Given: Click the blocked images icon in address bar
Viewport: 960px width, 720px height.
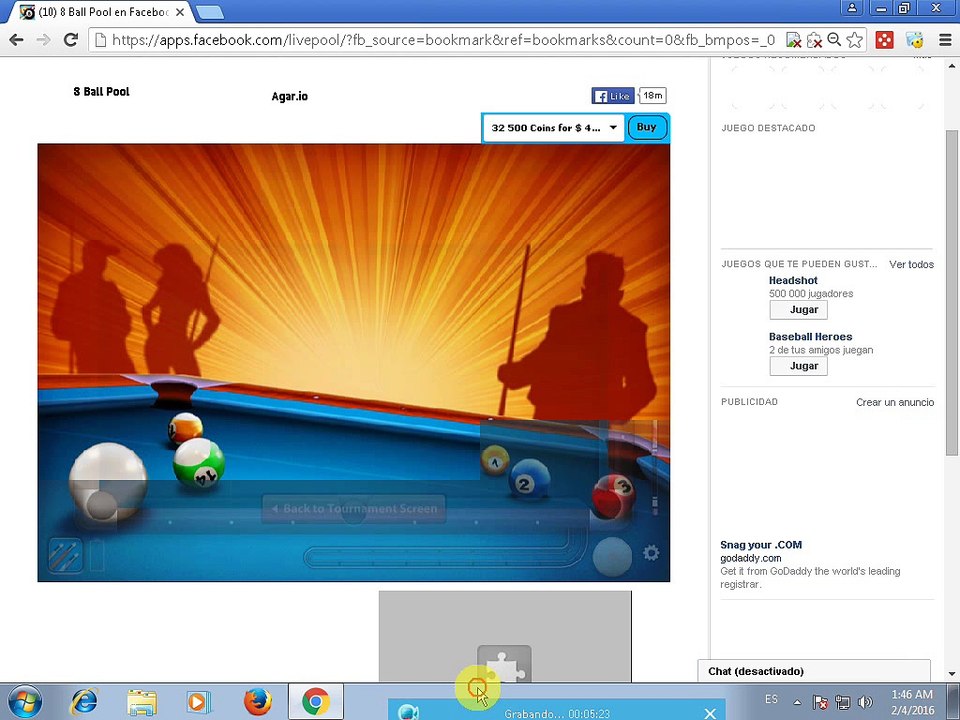Looking at the screenshot, I should pos(793,40).
